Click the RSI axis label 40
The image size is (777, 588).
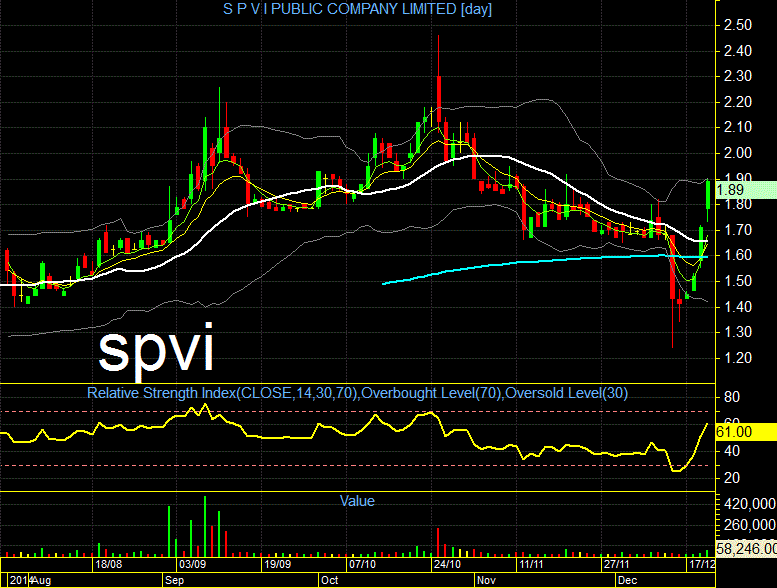[732, 451]
